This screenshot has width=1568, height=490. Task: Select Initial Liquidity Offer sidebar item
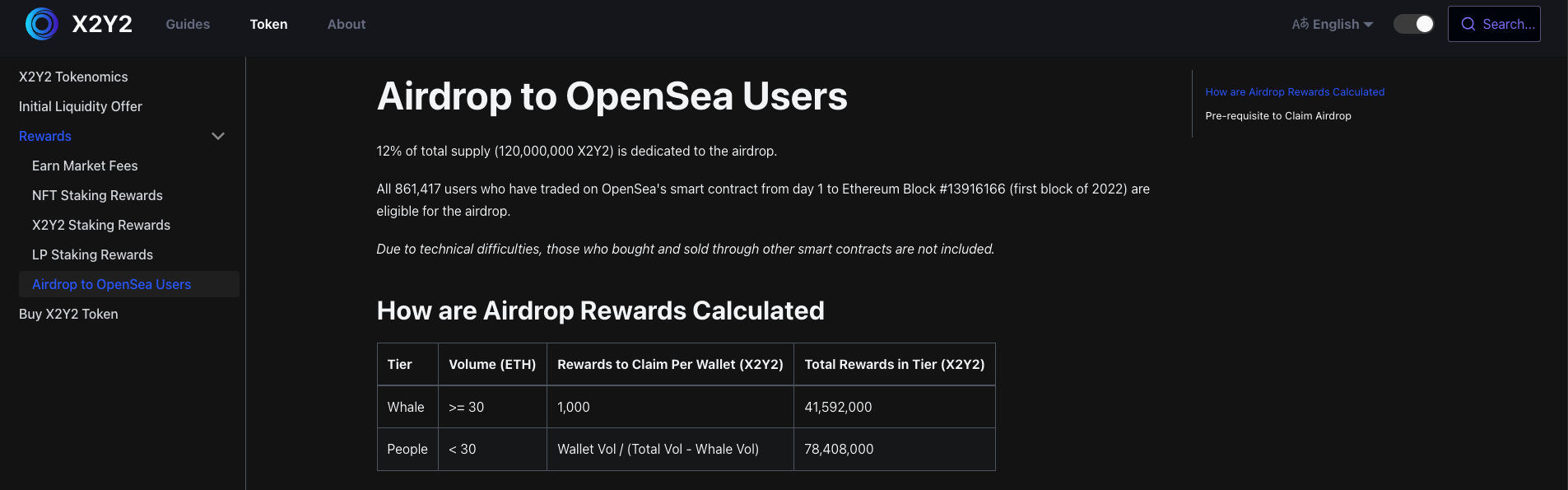pos(81,106)
